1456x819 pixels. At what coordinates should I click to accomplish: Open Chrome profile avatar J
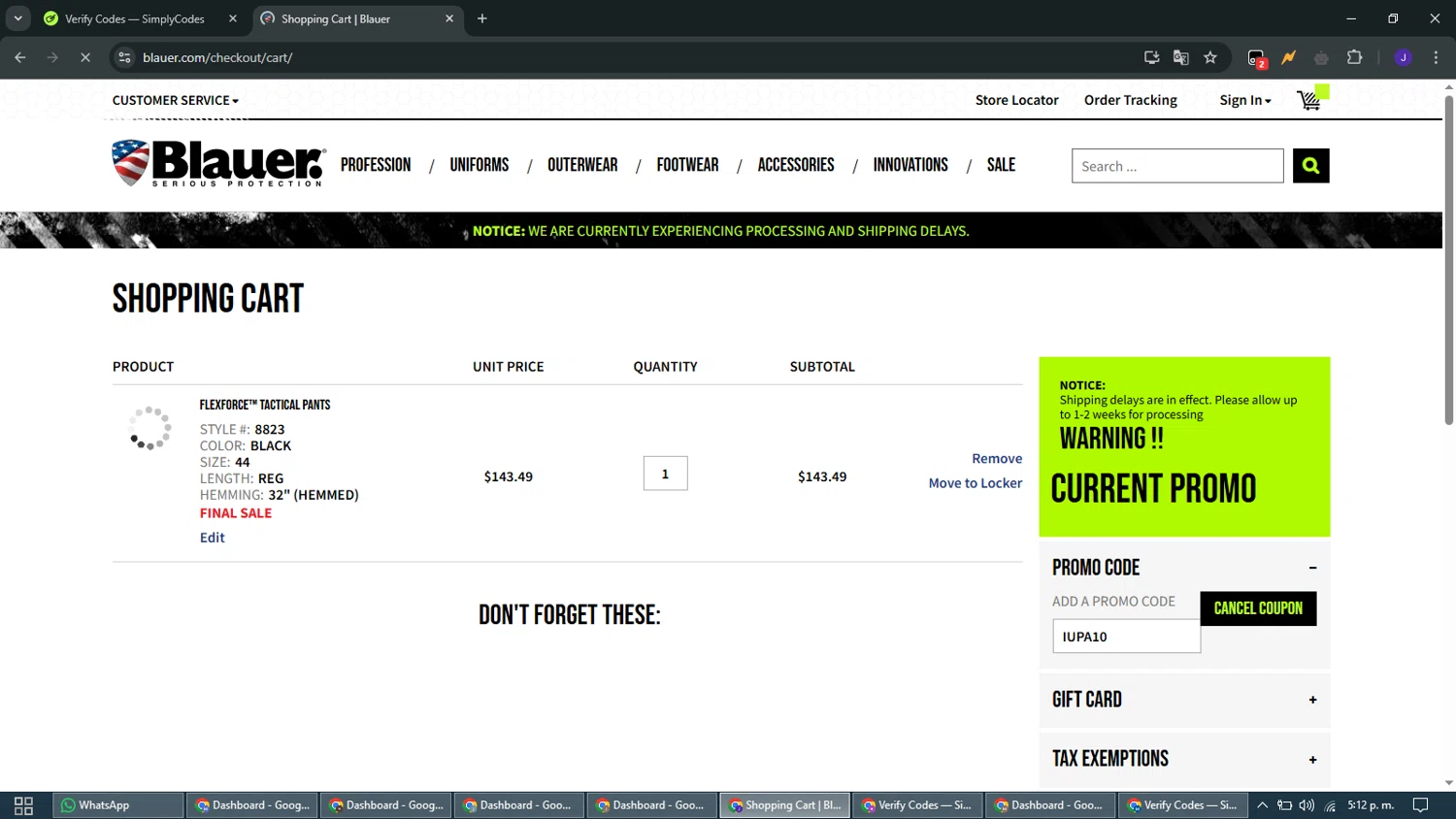(x=1403, y=57)
